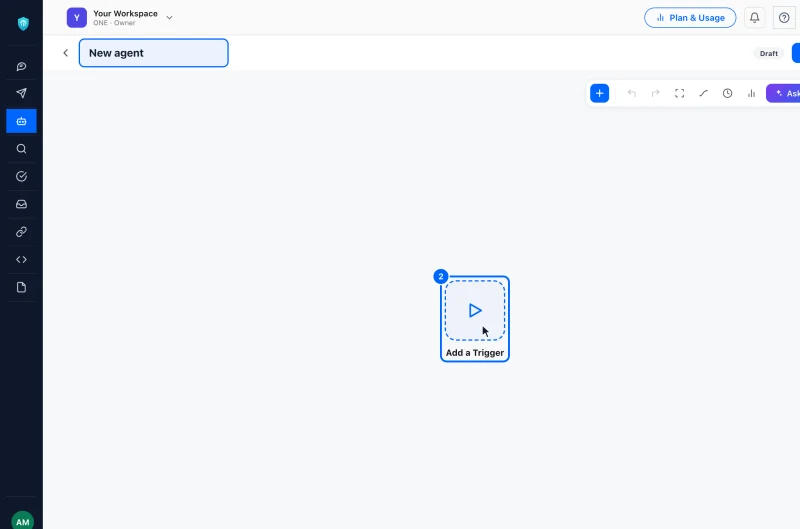Screen dimensions: 800x529
Task: Click the undo arrow in the canvas toolbar
Action: point(632,93)
